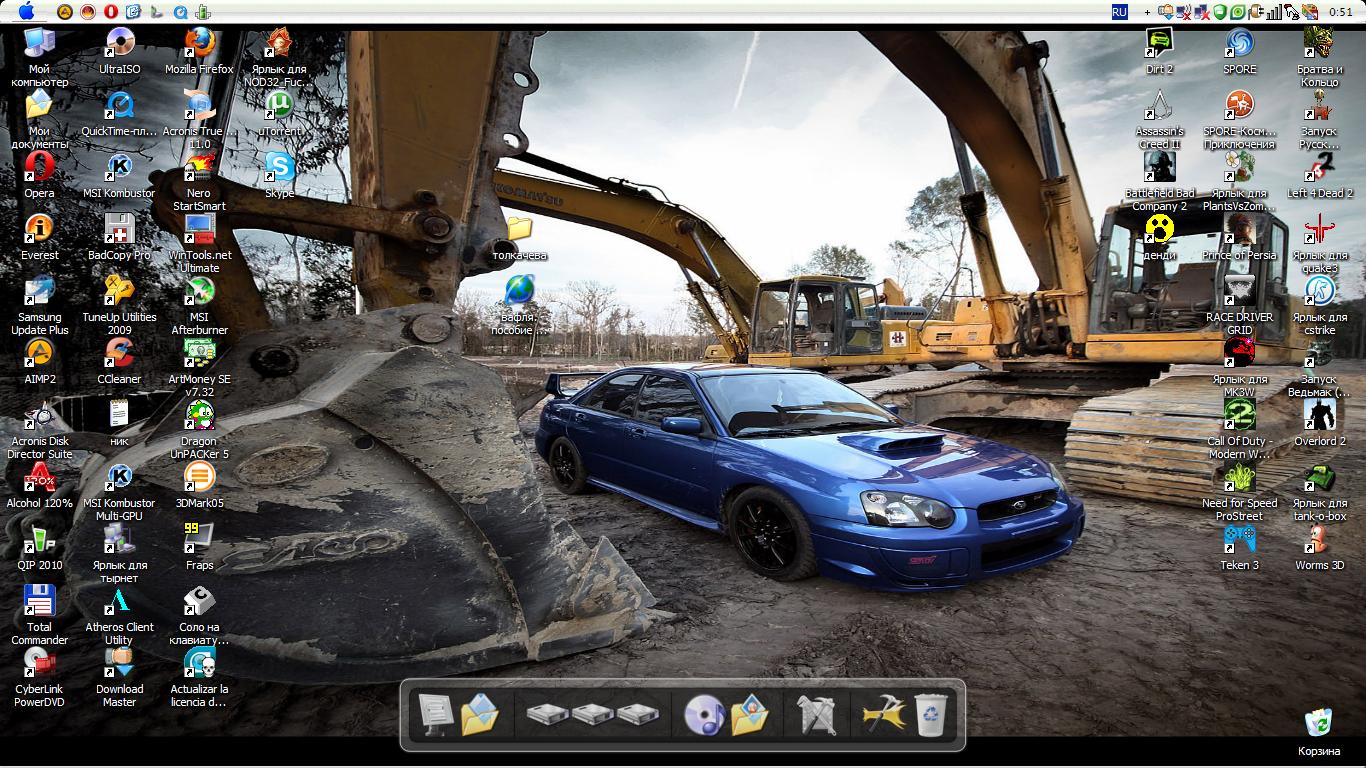Open the uTorrent desktop icon
This screenshot has width=1366, height=768.
coord(279,107)
